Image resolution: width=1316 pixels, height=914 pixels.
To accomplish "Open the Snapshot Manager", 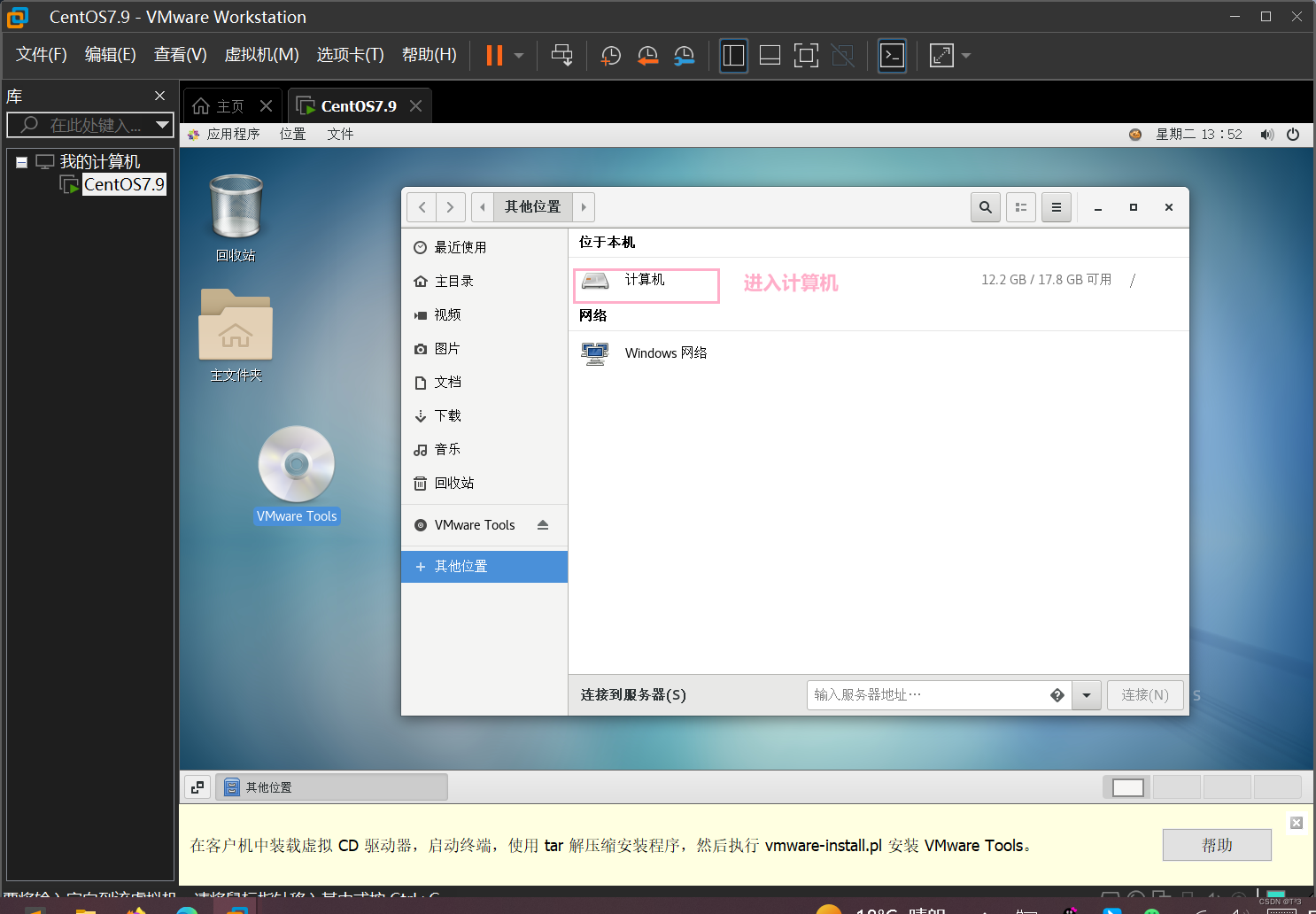I will pyautogui.click(x=684, y=55).
